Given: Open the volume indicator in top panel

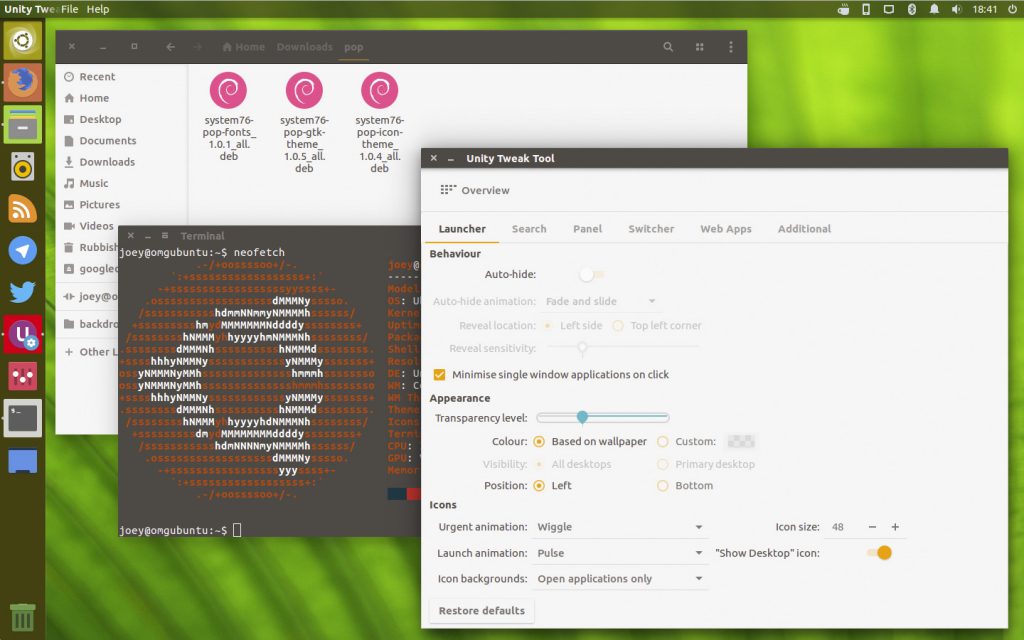Looking at the screenshot, I should click(x=956, y=9).
